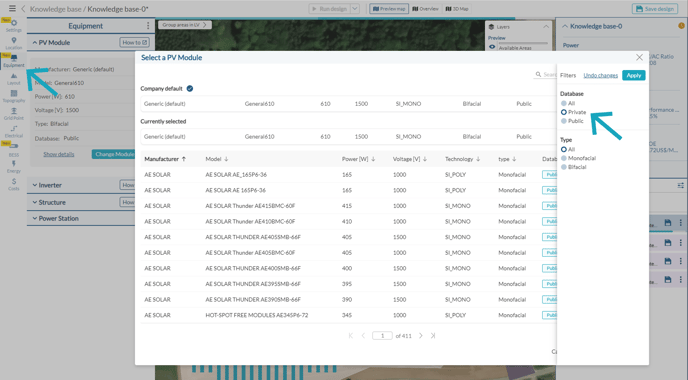
Task: Open the hamburger main menu
Action: point(12,8)
